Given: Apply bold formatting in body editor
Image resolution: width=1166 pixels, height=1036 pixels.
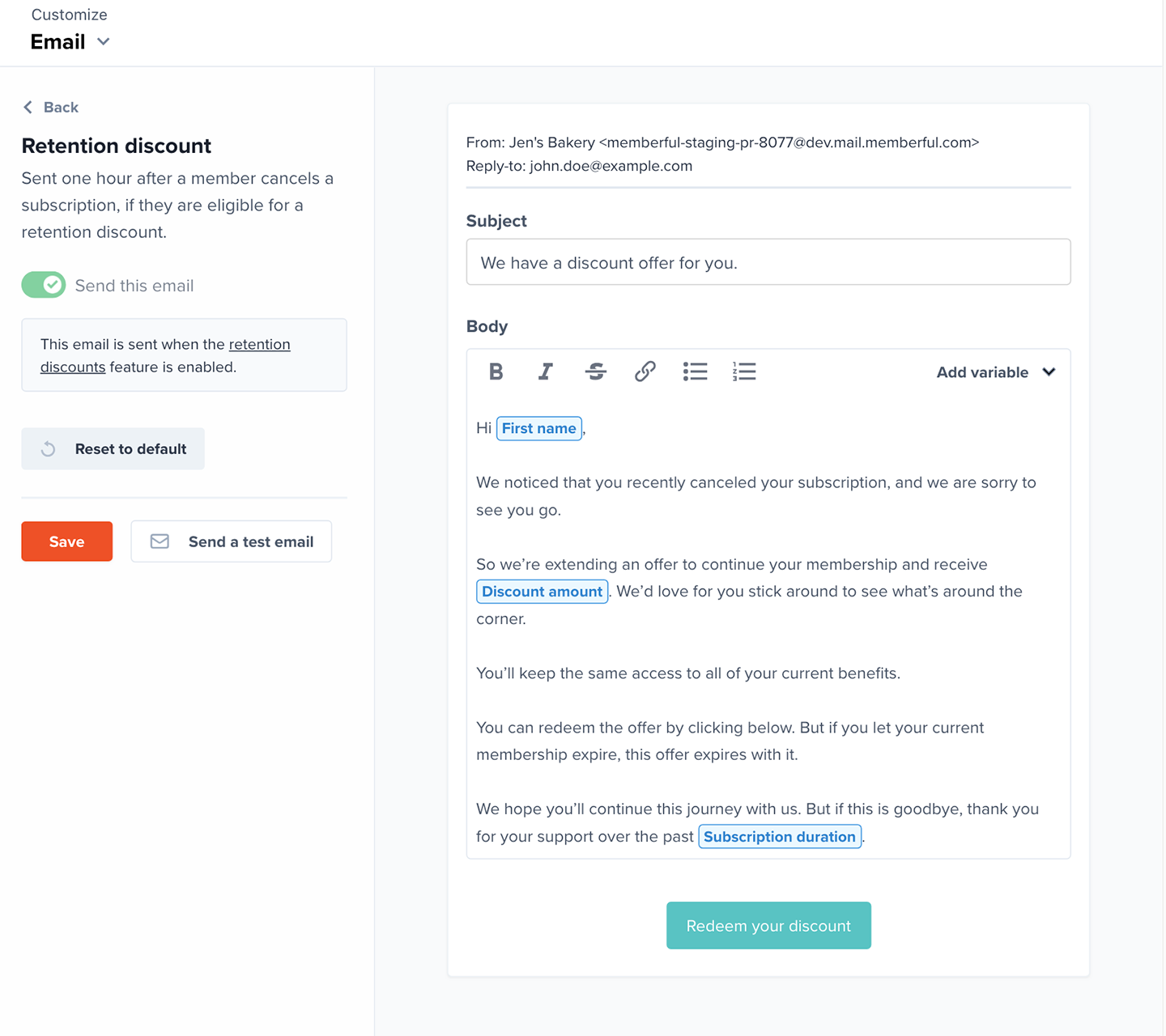Looking at the screenshot, I should [x=496, y=372].
